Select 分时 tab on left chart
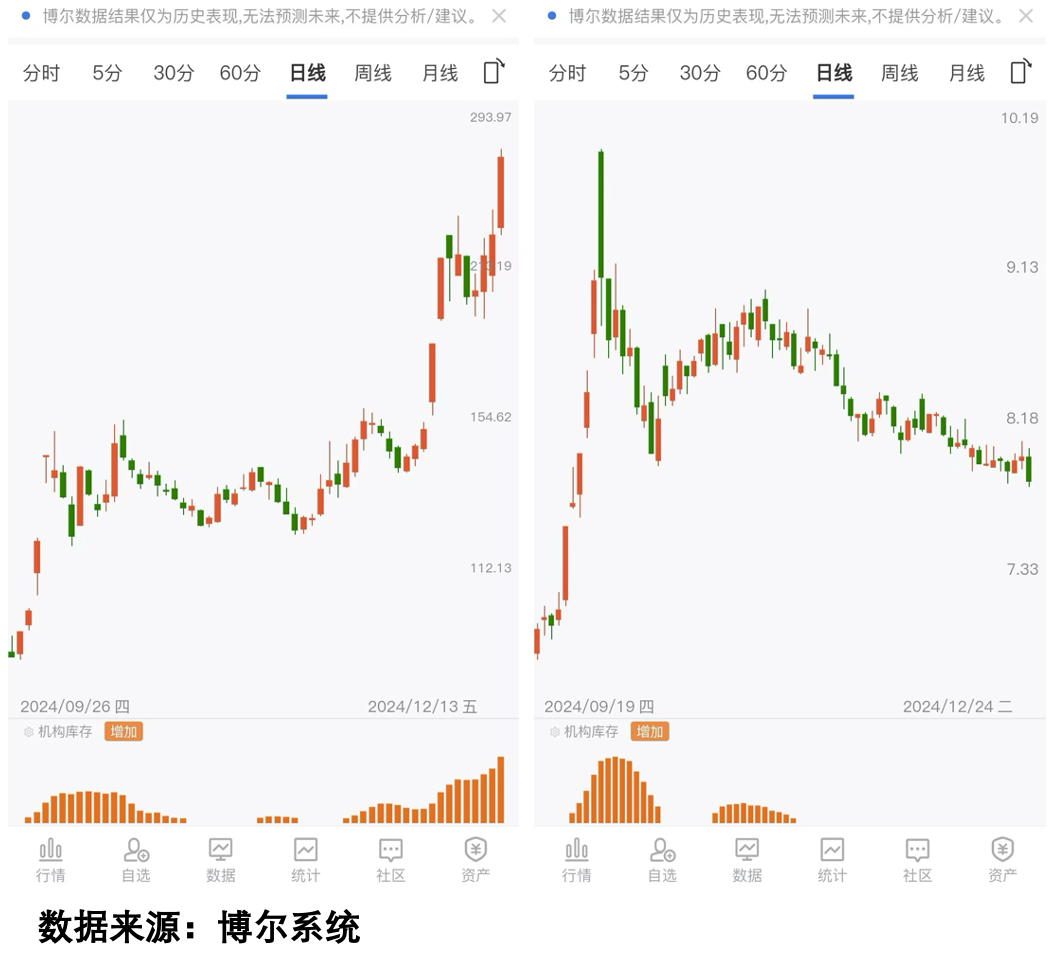 point(41,73)
